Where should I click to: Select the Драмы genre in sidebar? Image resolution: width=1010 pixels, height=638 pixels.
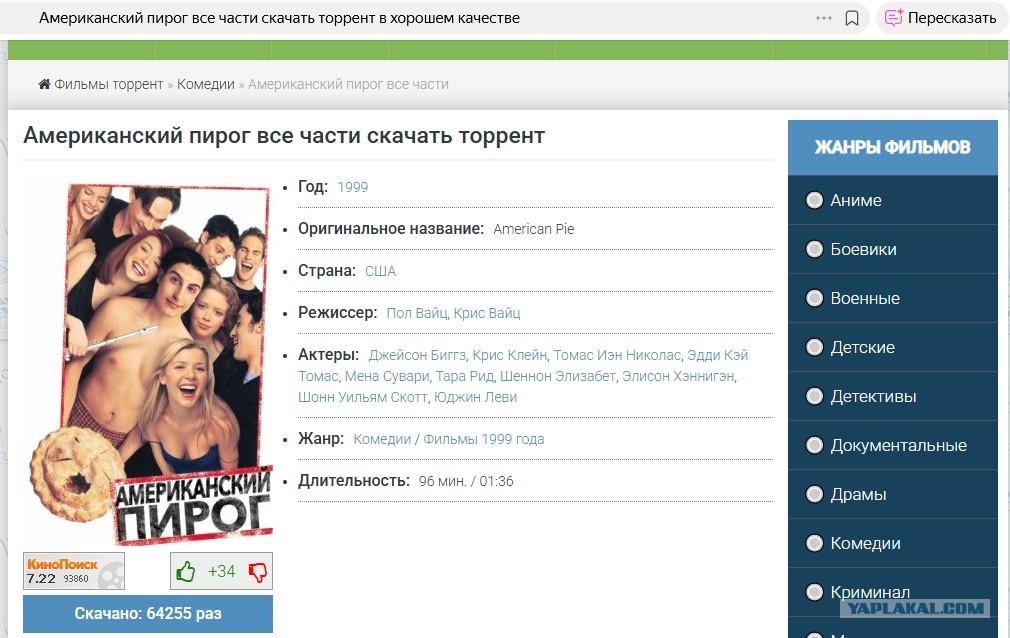[892, 494]
